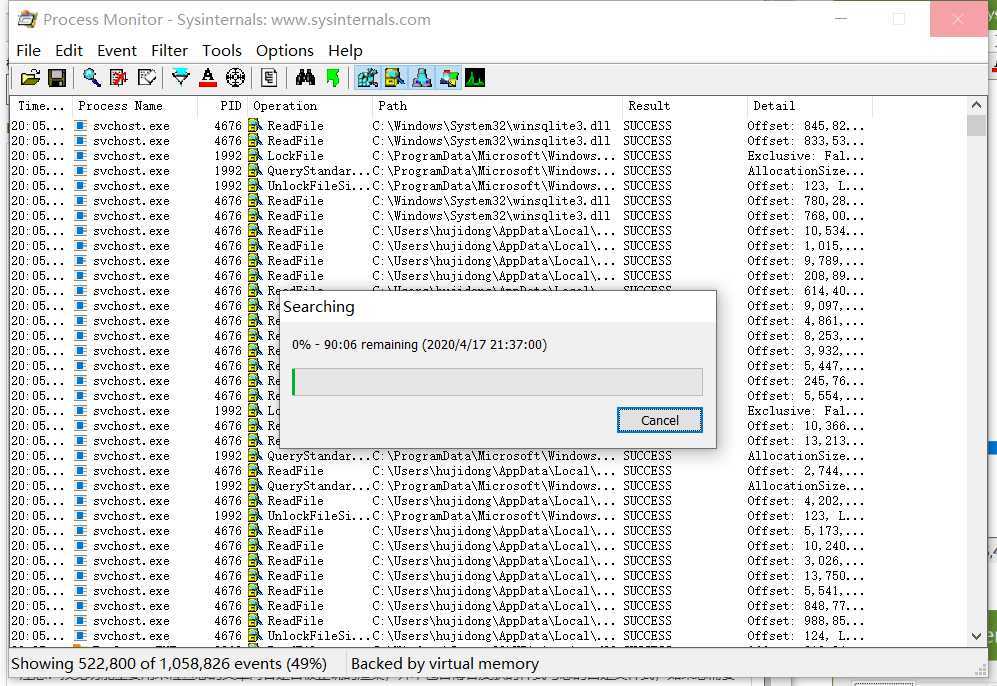The width and height of the screenshot is (997, 686).
Task: Toggle Show Network Activity
Action: click(x=422, y=78)
